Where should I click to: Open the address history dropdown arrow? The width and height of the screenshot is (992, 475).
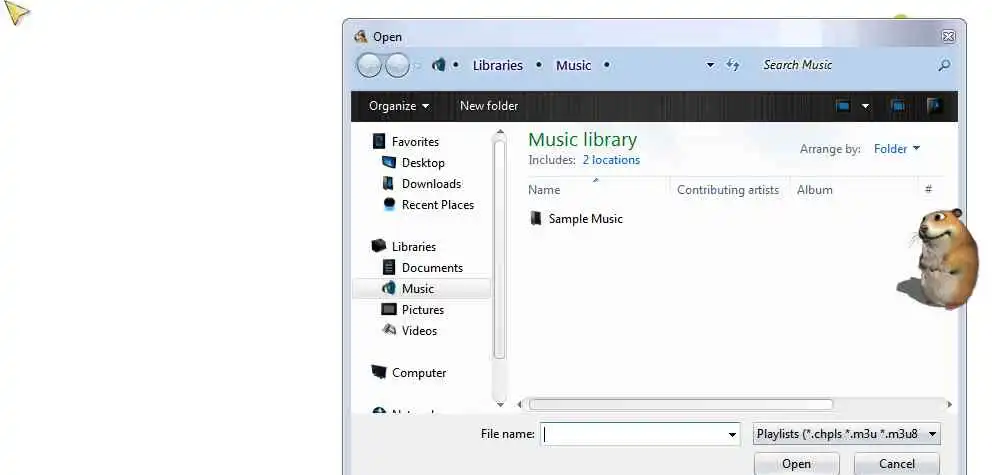tap(710, 65)
